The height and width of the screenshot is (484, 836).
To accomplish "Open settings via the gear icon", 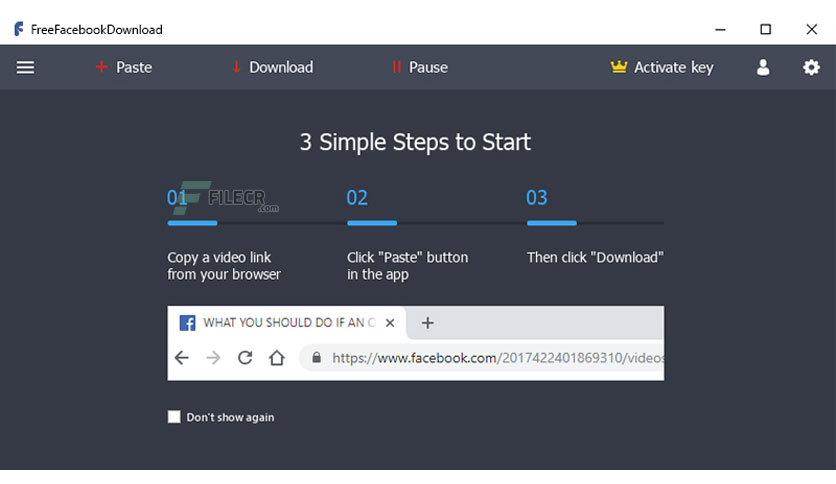I will coord(811,67).
